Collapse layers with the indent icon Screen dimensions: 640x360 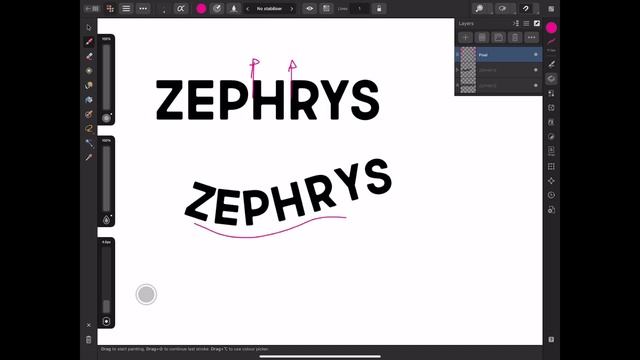(516, 23)
